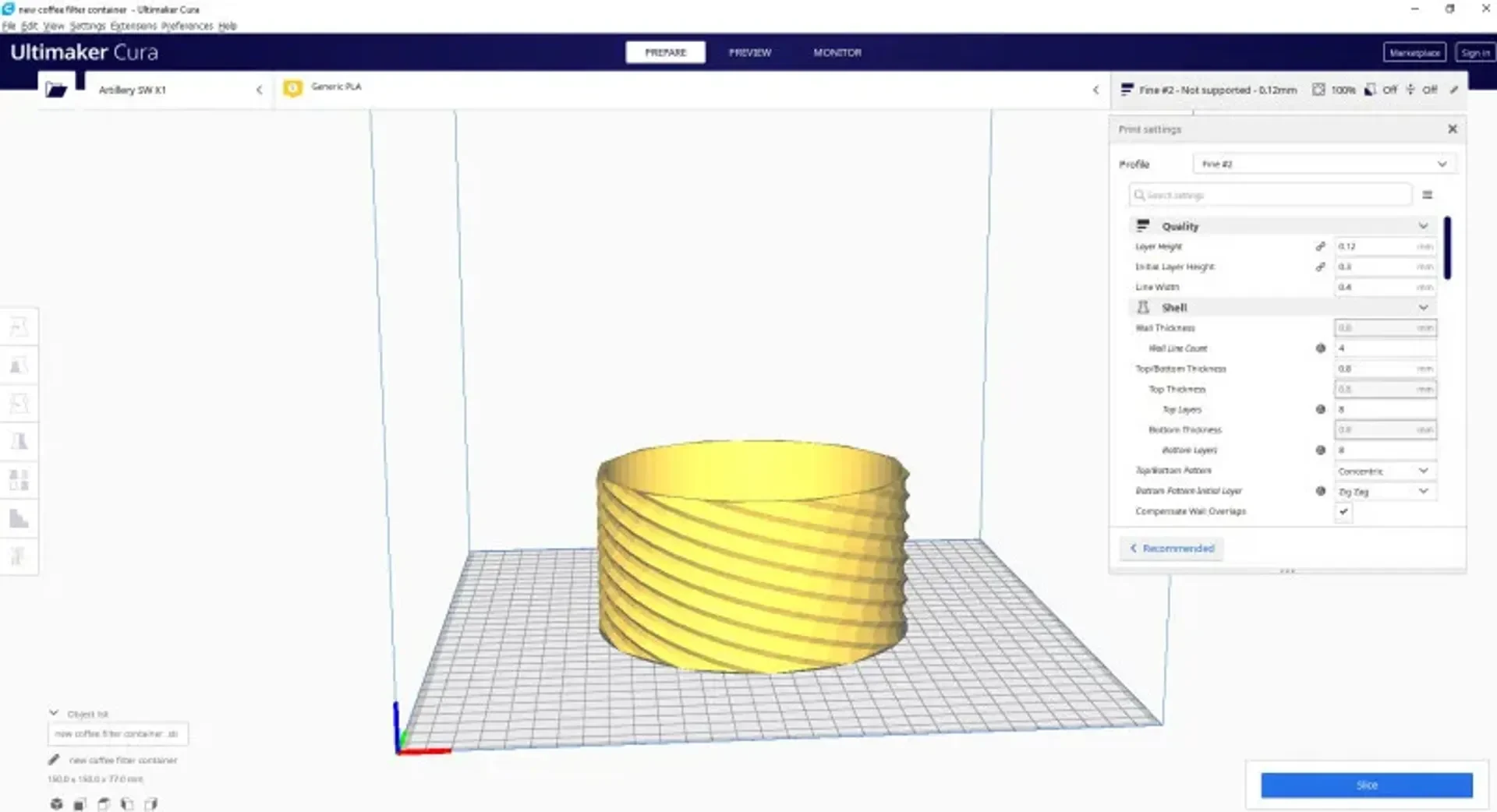Viewport: 1497px width, 812px height.
Task: Select the Mirror tool in left toolbar
Action: pyautogui.click(x=19, y=441)
